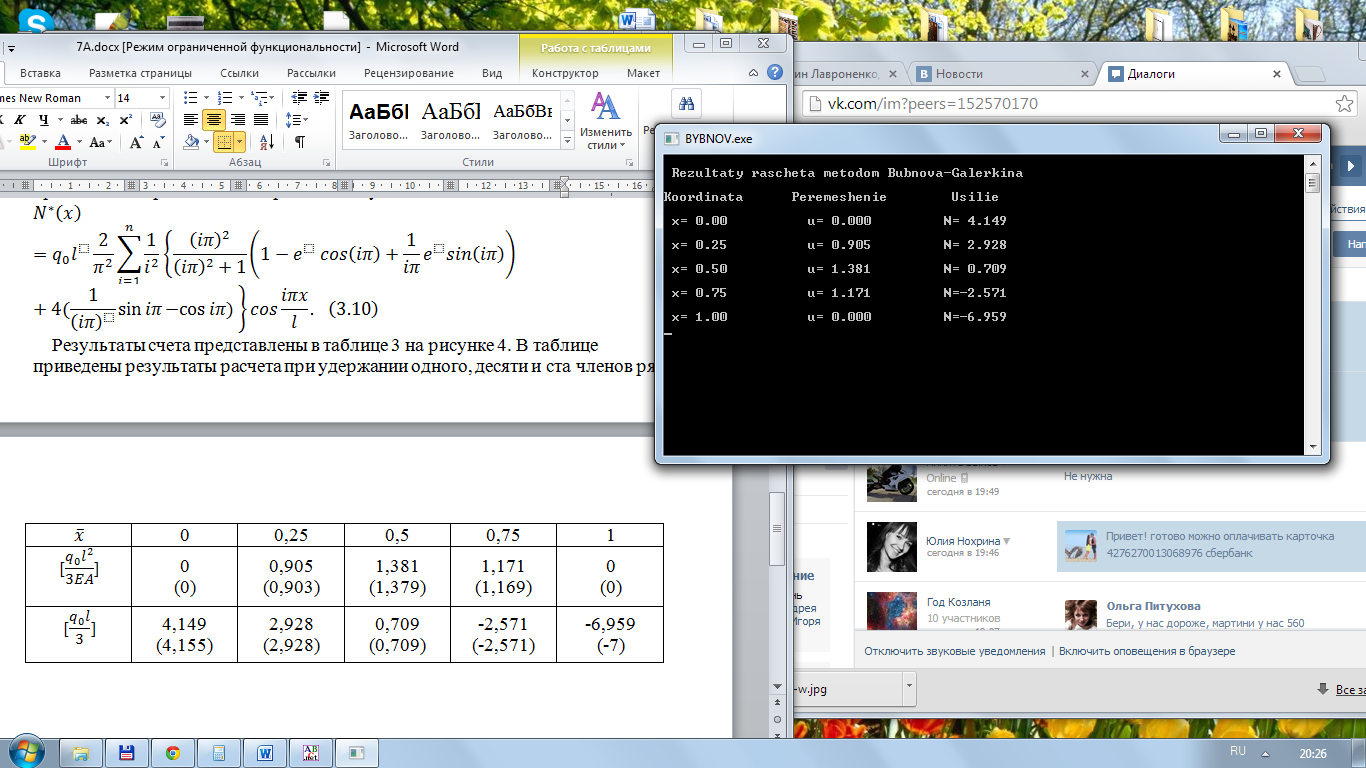Open the Изменить стили menu

[x=604, y=121]
